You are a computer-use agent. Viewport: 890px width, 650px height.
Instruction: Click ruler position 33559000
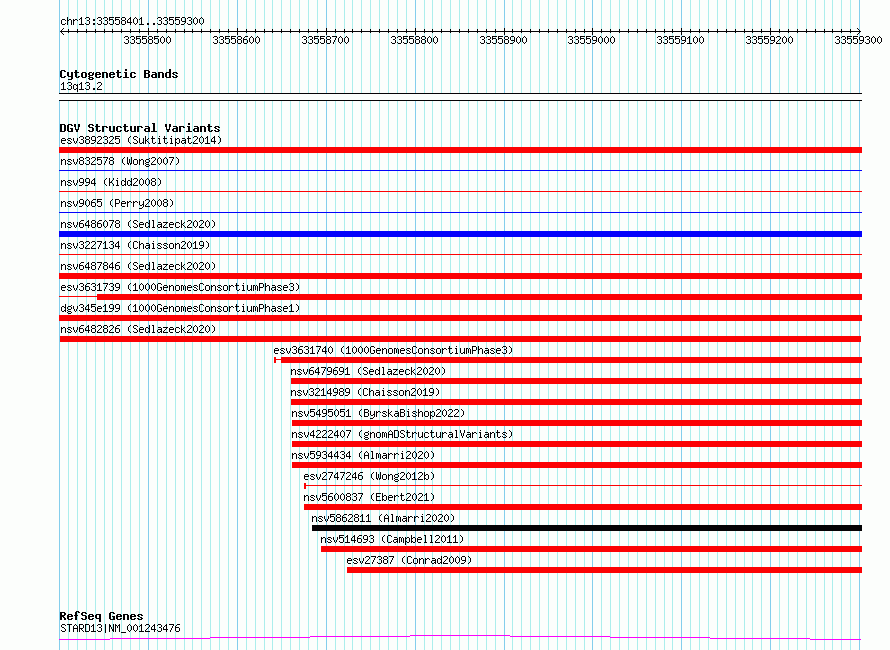[591, 40]
